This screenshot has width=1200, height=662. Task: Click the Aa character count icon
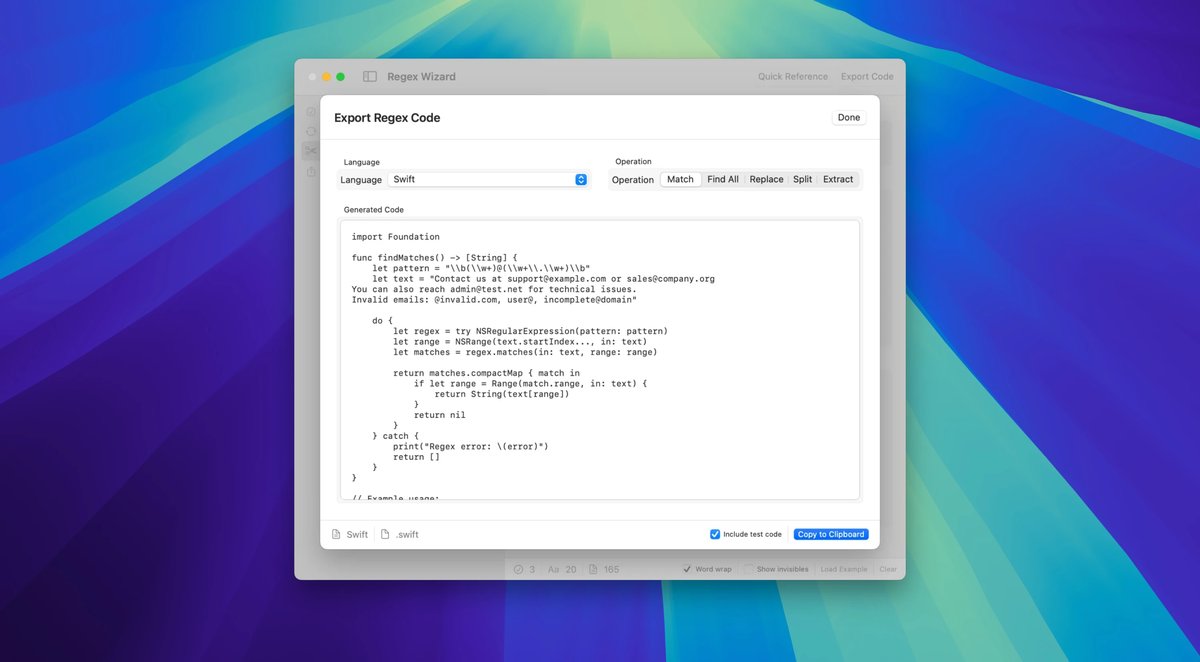click(554, 568)
